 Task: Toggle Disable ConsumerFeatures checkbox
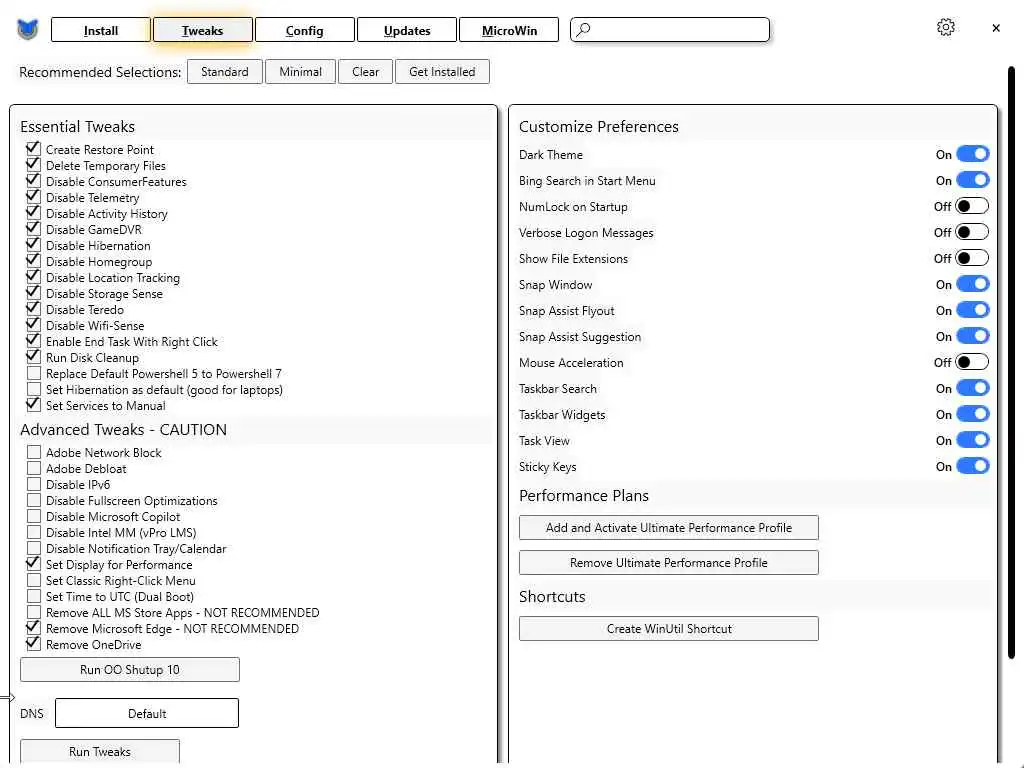[x=33, y=181]
